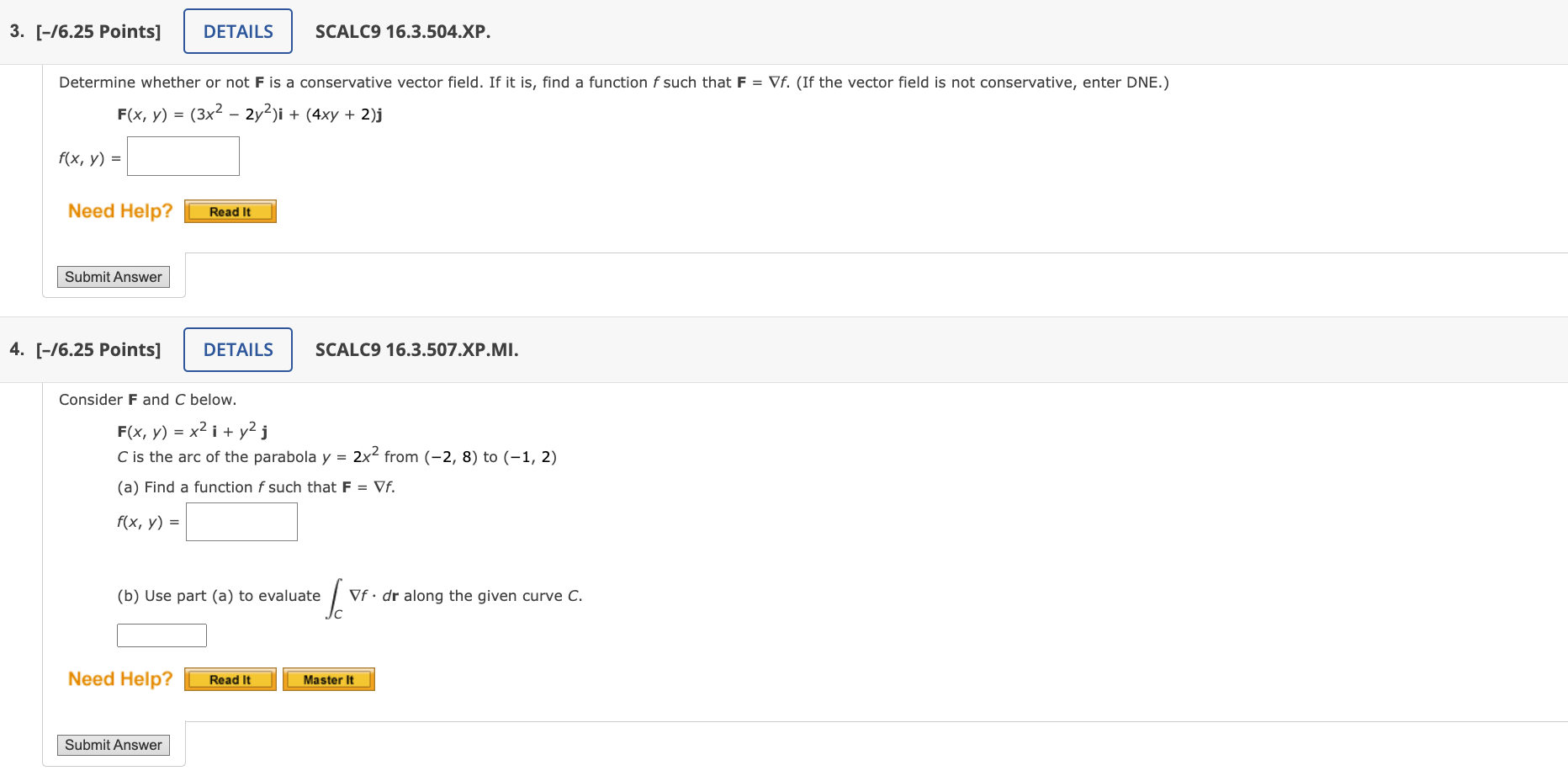The height and width of the screenshot is (776, 1568).
Task: Click the [-/6.25 Points] label of problem 4
Action: click(x=99, y=348)
